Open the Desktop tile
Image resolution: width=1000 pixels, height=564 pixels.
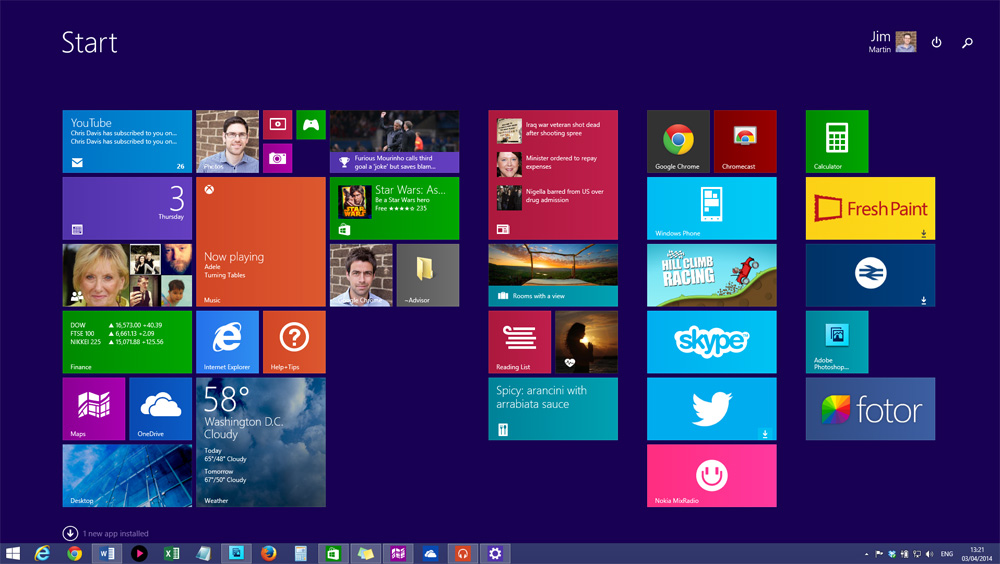point(127,476)
